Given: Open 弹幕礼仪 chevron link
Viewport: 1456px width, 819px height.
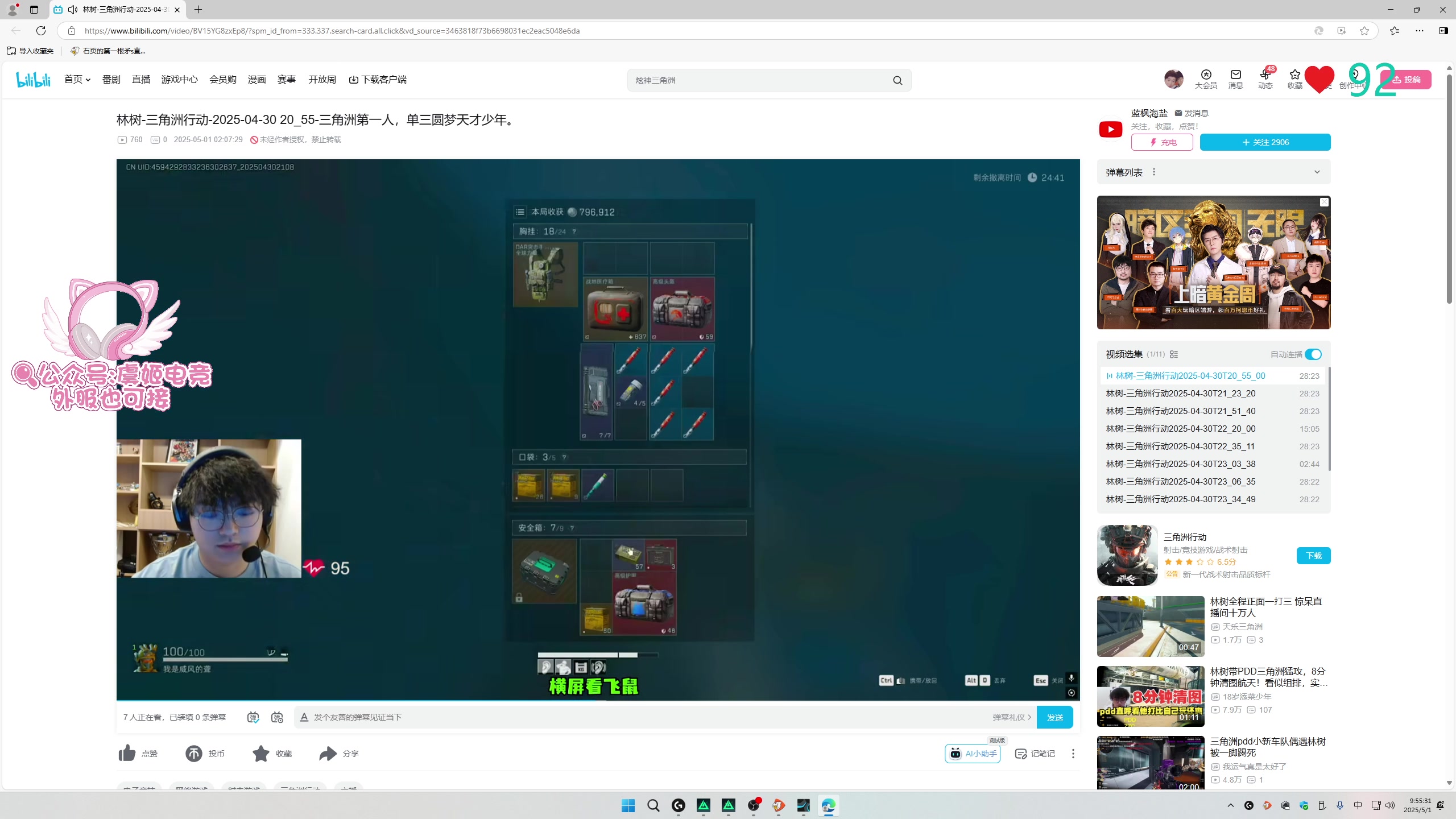Looking at the screenshot, I should pos(1012,717).
